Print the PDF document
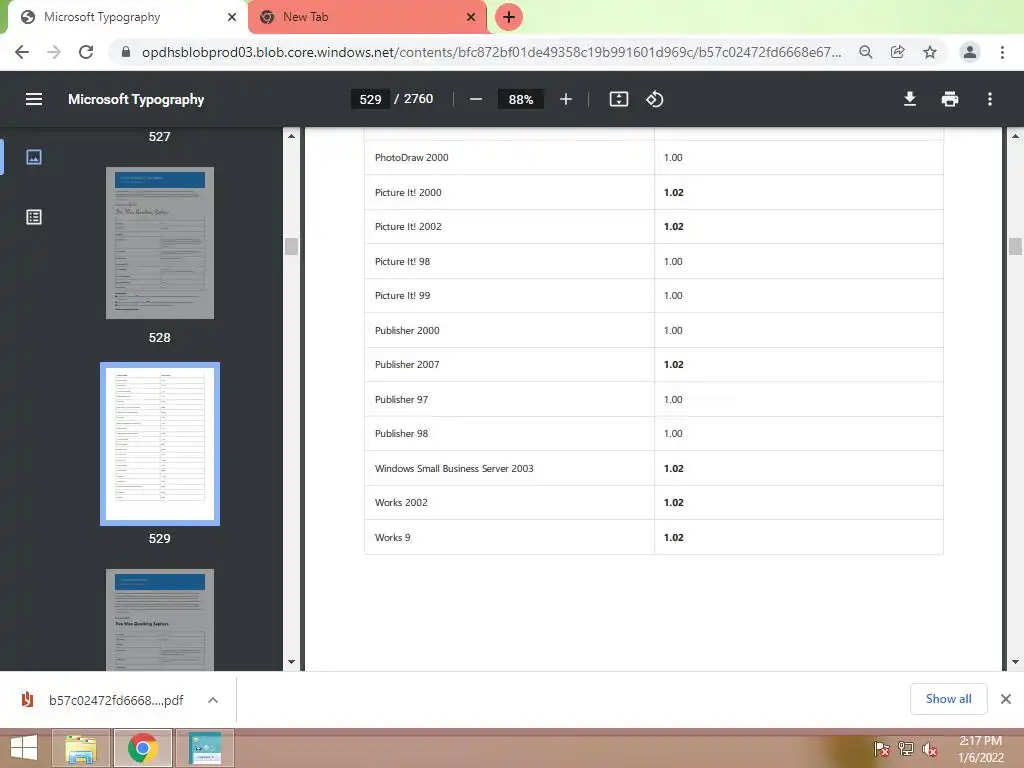The width and height of the screenshot is (1024, 768). coord(950,99)
